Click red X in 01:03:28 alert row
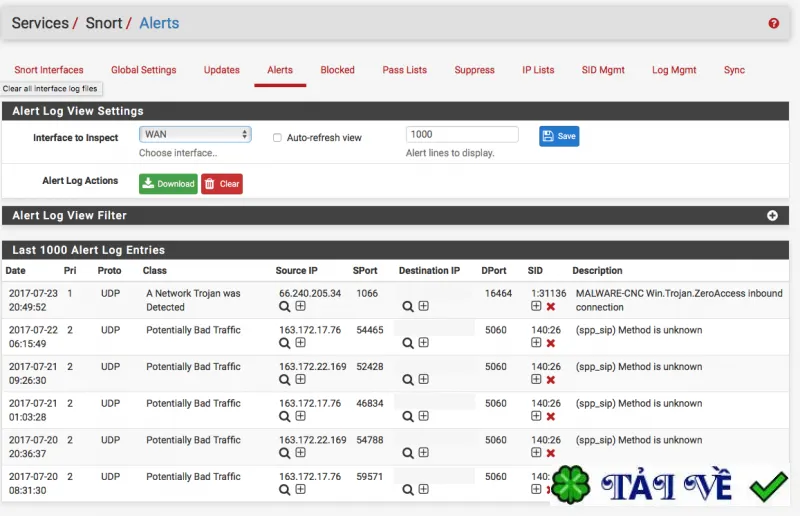 tap(551, 417)
